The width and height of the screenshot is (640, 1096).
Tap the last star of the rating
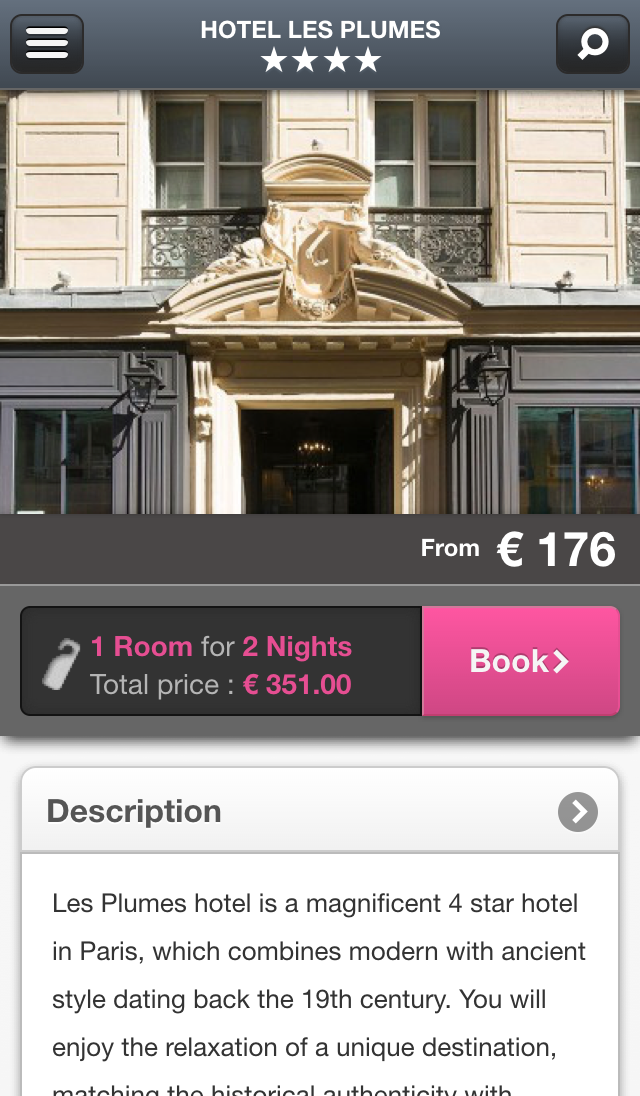(x=368, y=61)
